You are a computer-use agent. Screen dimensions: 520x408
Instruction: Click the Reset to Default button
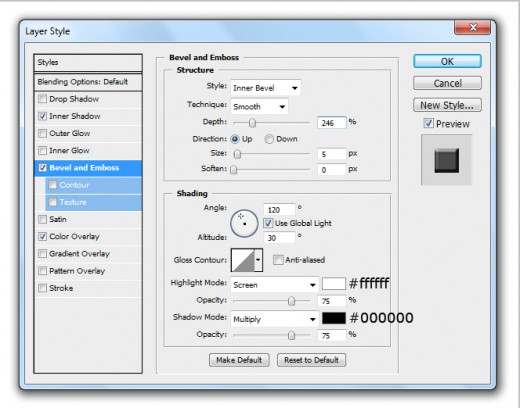click(311, 360)
